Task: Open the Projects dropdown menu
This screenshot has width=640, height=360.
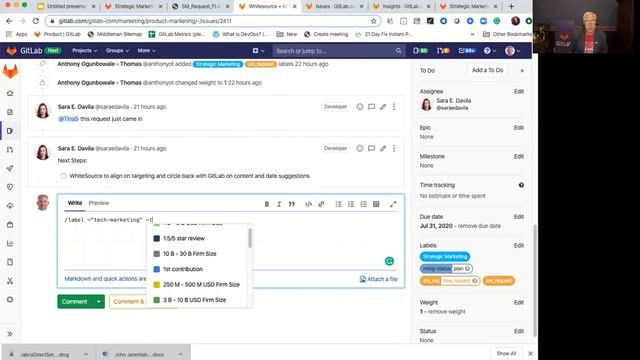Action: coord(84,51)
